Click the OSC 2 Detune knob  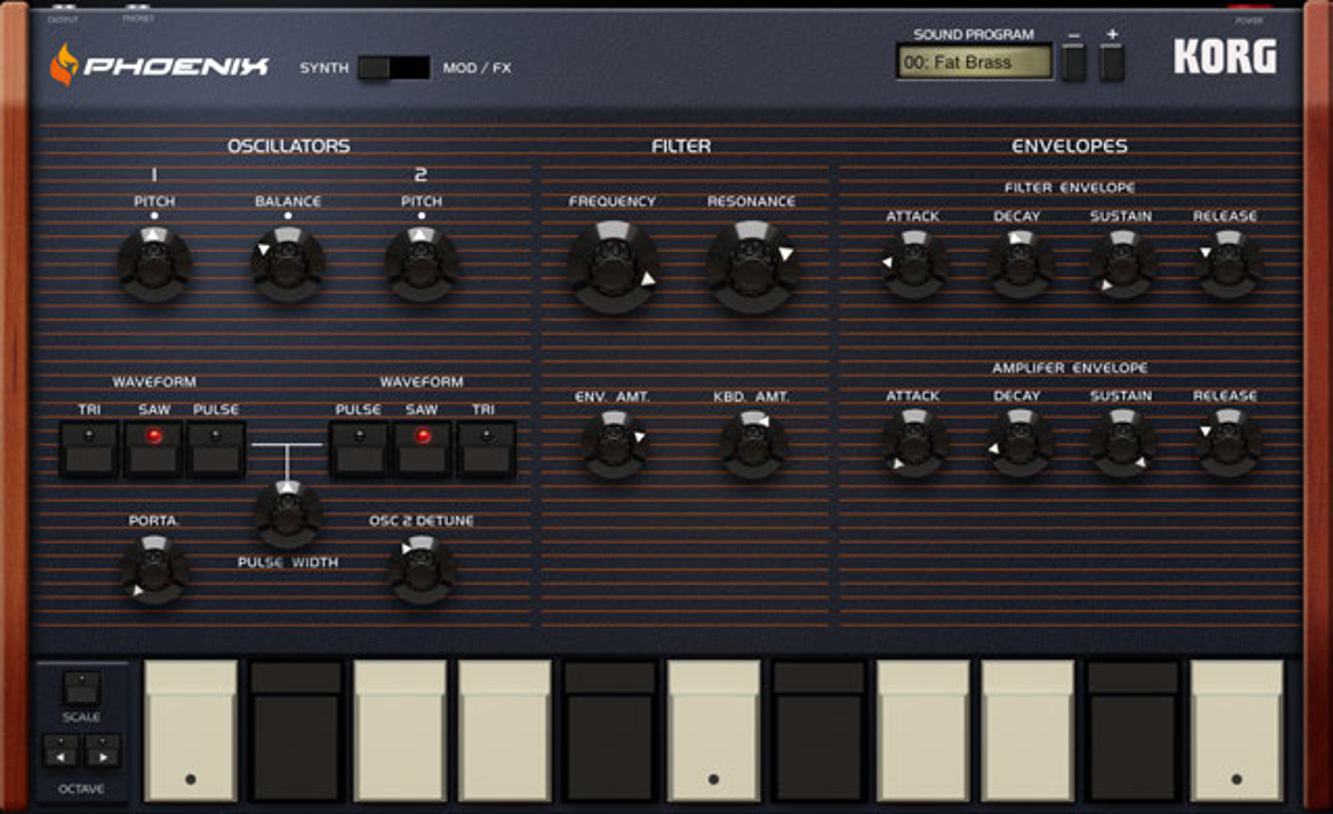(422, 571)
